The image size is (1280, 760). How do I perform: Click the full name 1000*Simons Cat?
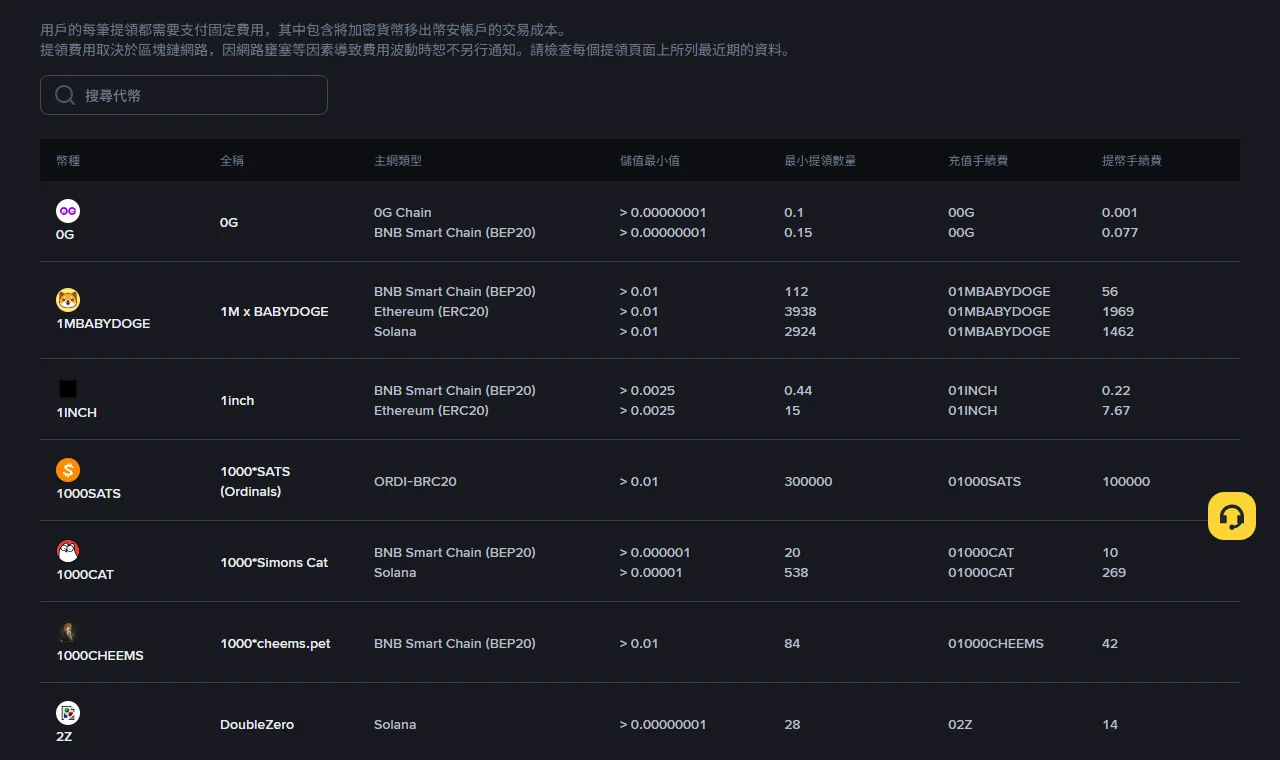pos(274,562)
